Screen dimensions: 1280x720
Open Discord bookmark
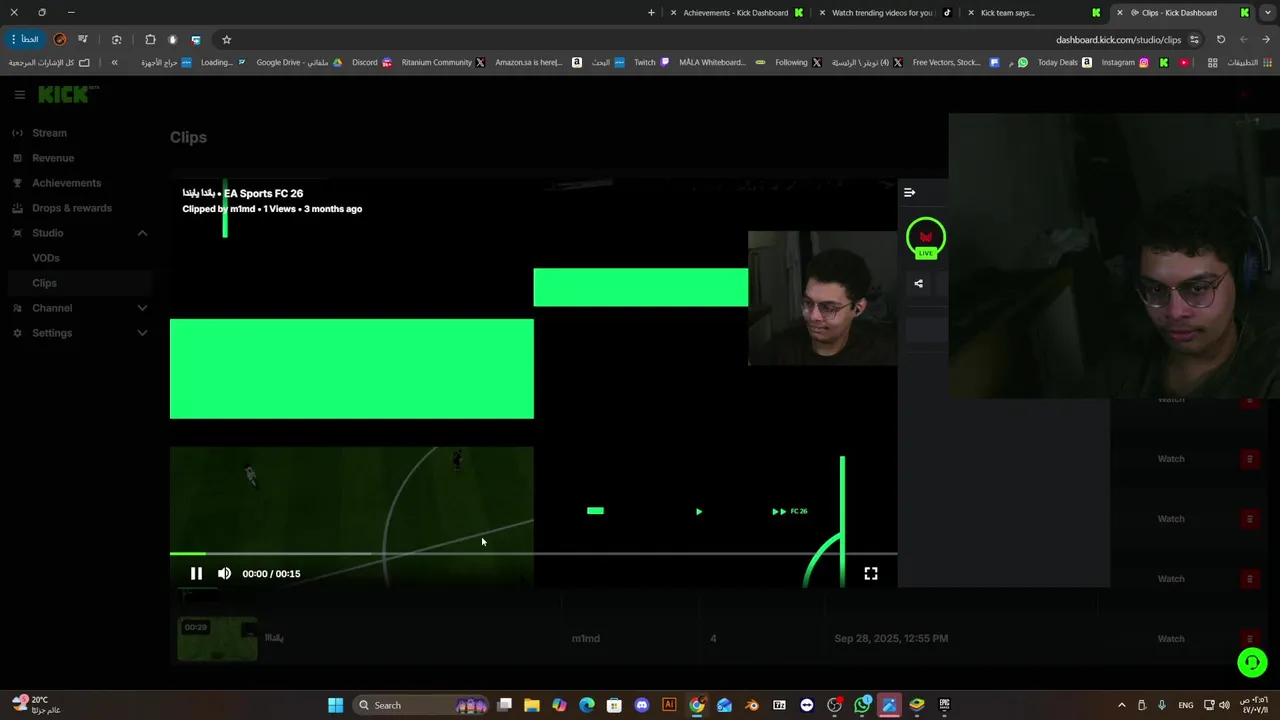[372, 62]
